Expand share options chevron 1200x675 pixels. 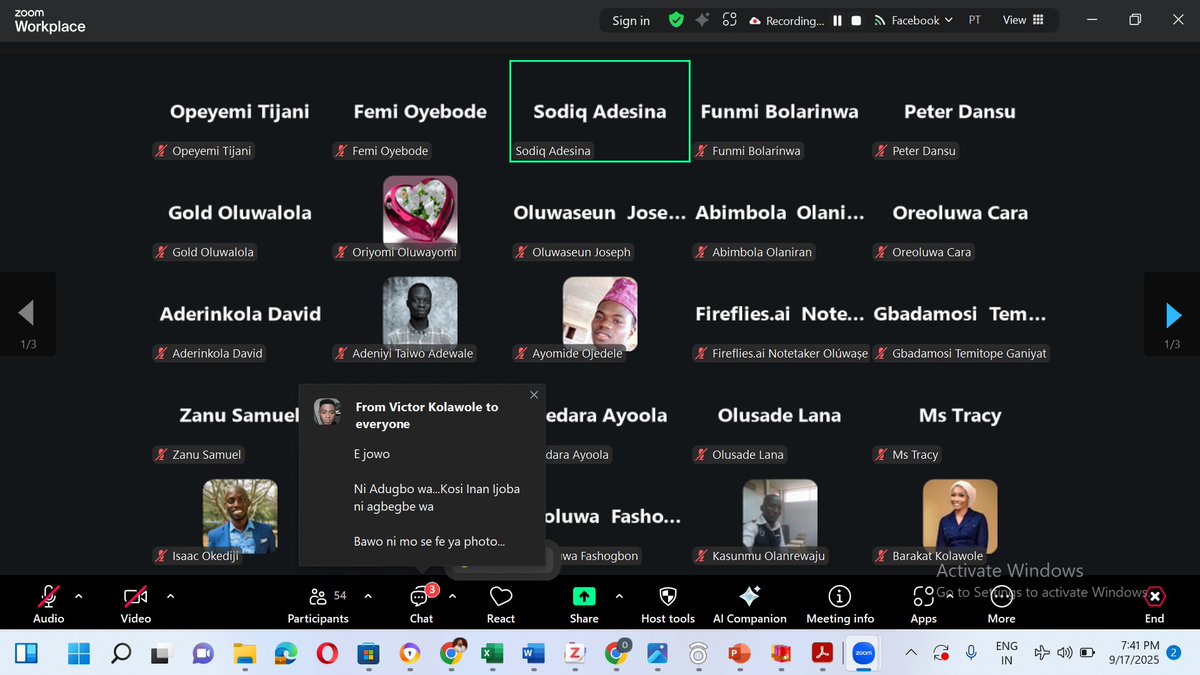[x=618, y=596]
